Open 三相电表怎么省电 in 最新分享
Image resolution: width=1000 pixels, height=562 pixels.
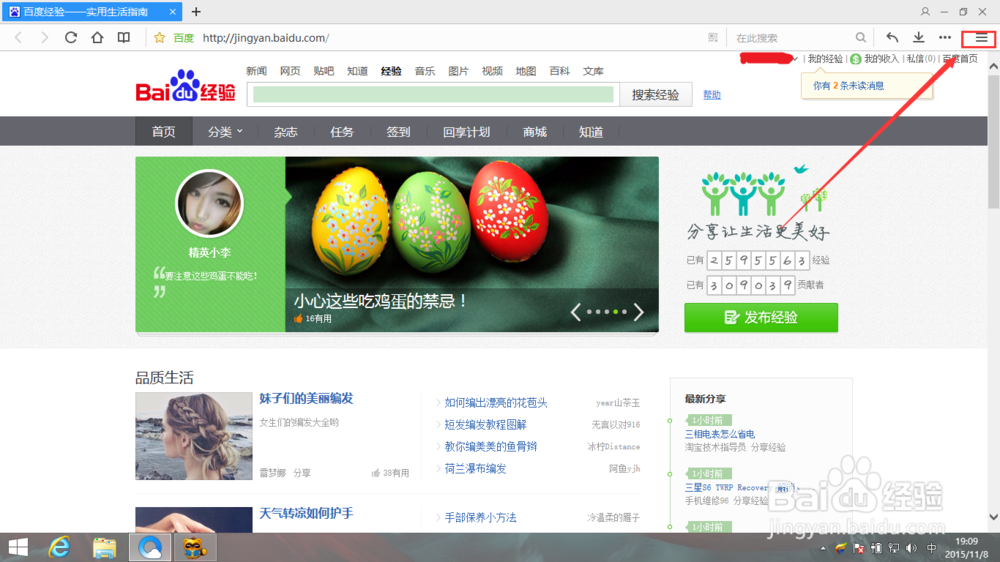[719, 434]
